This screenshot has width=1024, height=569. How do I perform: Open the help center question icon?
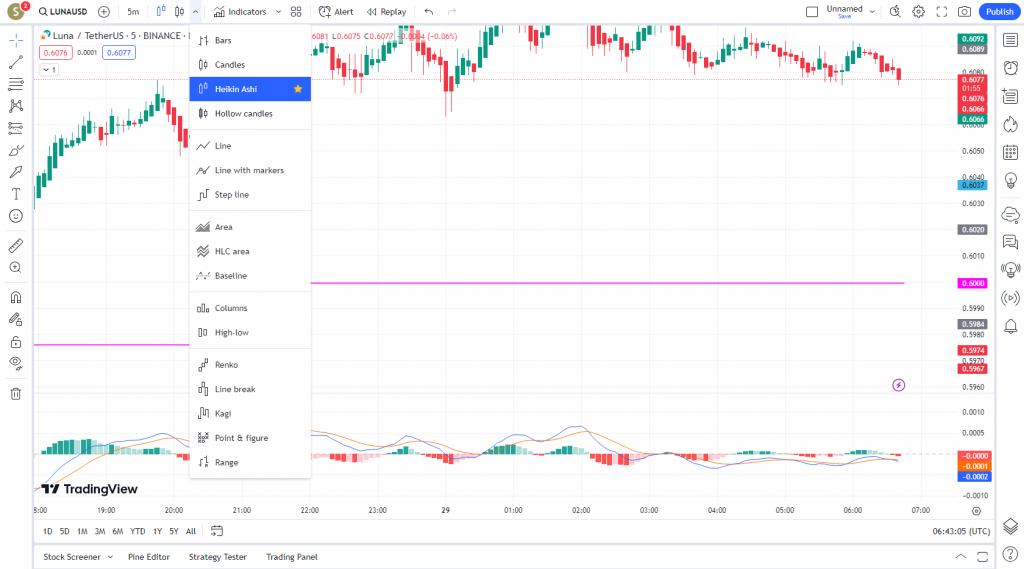pyautogui.click(x=1010, y=554)
